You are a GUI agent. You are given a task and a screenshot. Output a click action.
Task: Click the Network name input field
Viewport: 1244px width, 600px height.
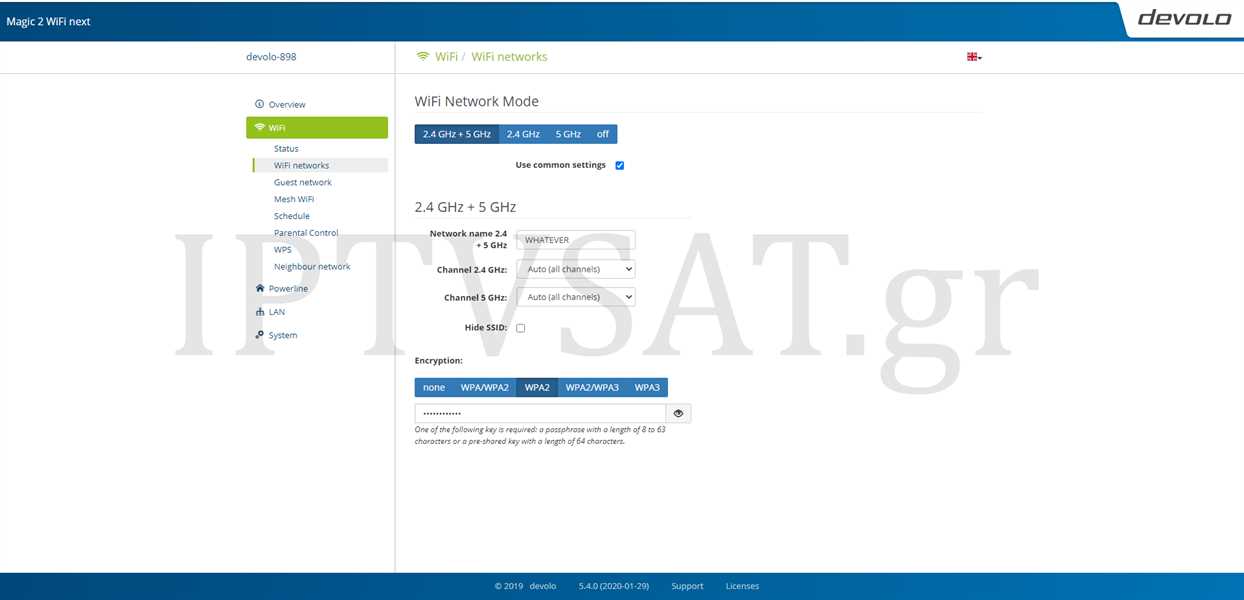pos(575,240)
